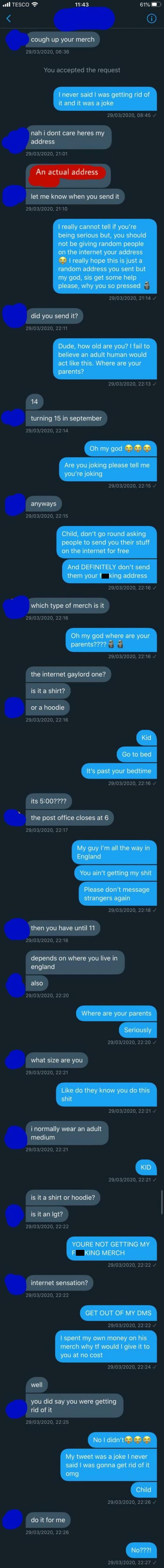164x1568 pixels.
Task: Select 'turning 15 in september' message bubble
Action: pyautogui.click(x=67, y=418)
